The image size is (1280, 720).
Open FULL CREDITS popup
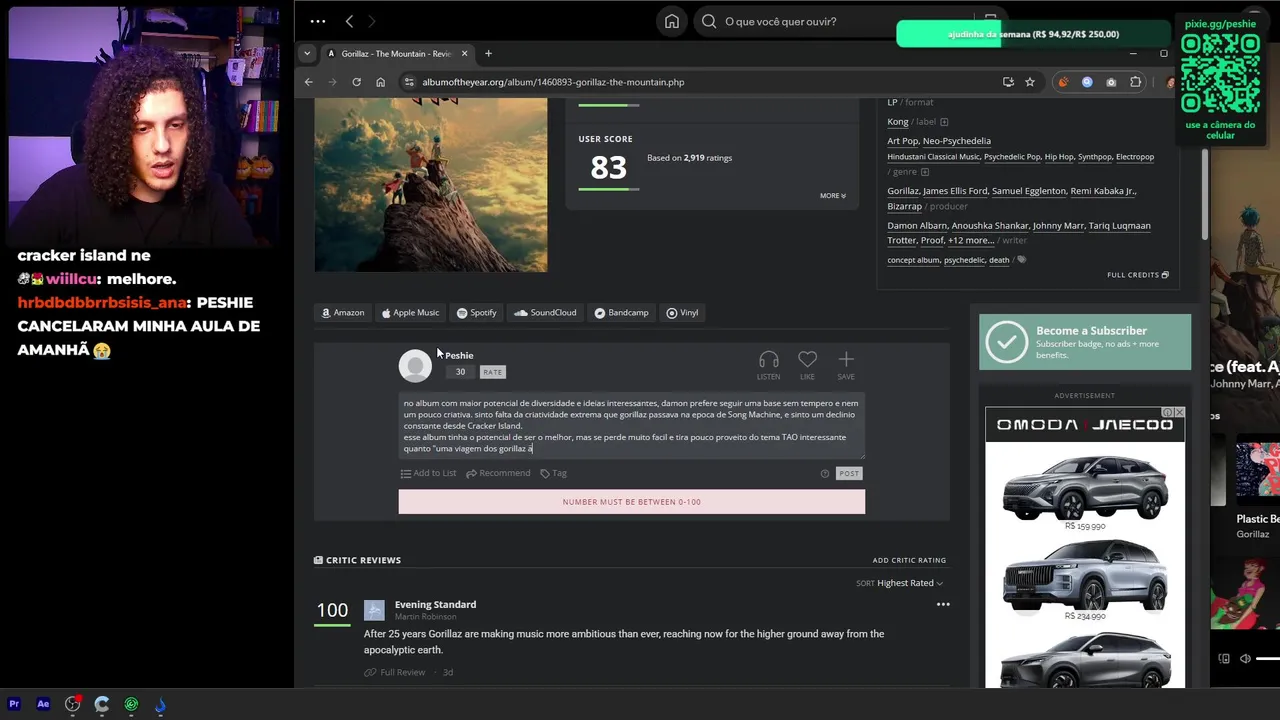[1137, 275]
